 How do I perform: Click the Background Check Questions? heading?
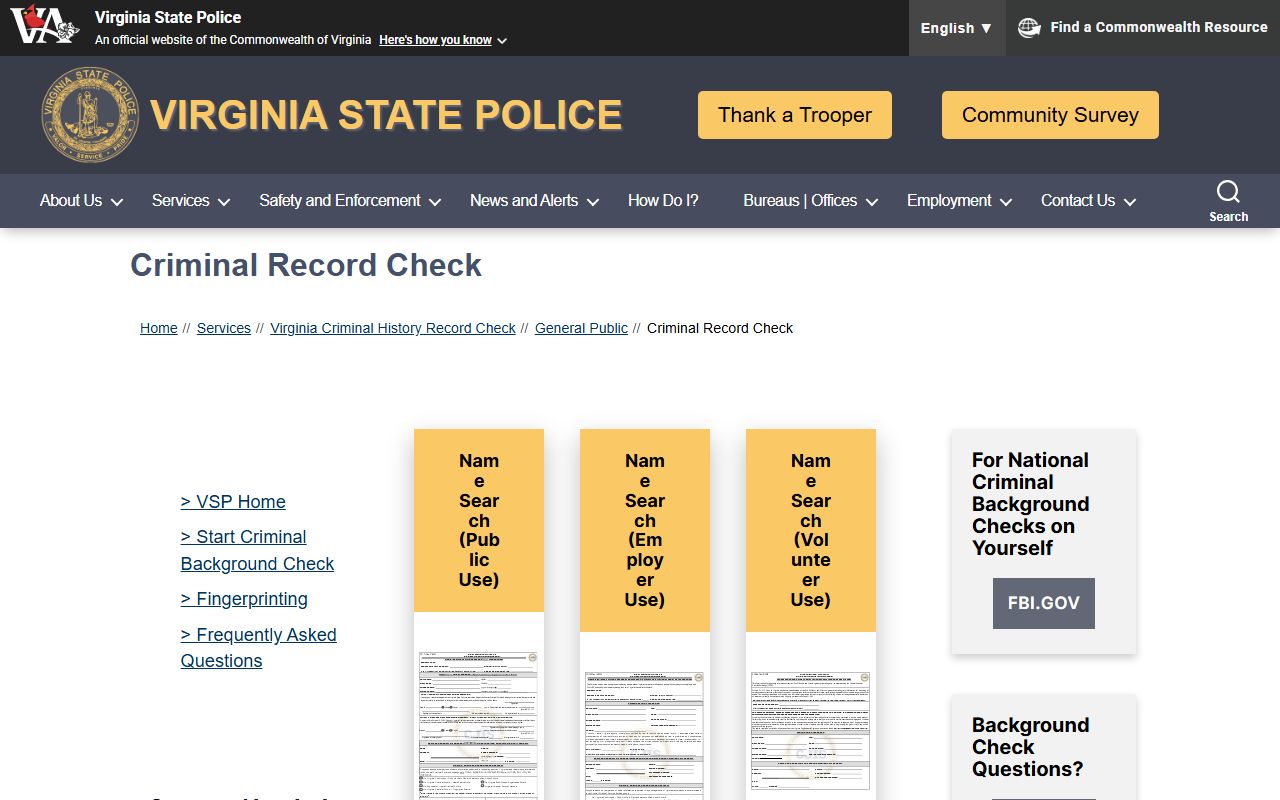click(x=1030, y=747)
